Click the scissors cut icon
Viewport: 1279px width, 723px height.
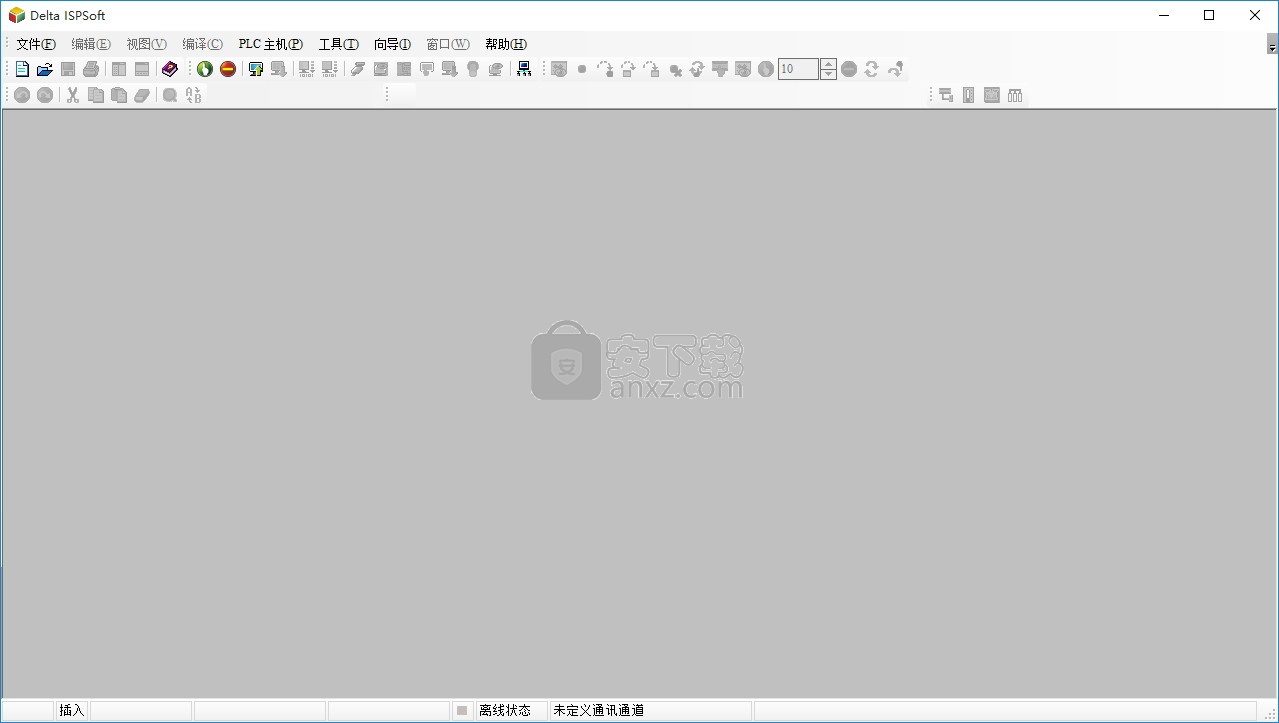(73, 95)
